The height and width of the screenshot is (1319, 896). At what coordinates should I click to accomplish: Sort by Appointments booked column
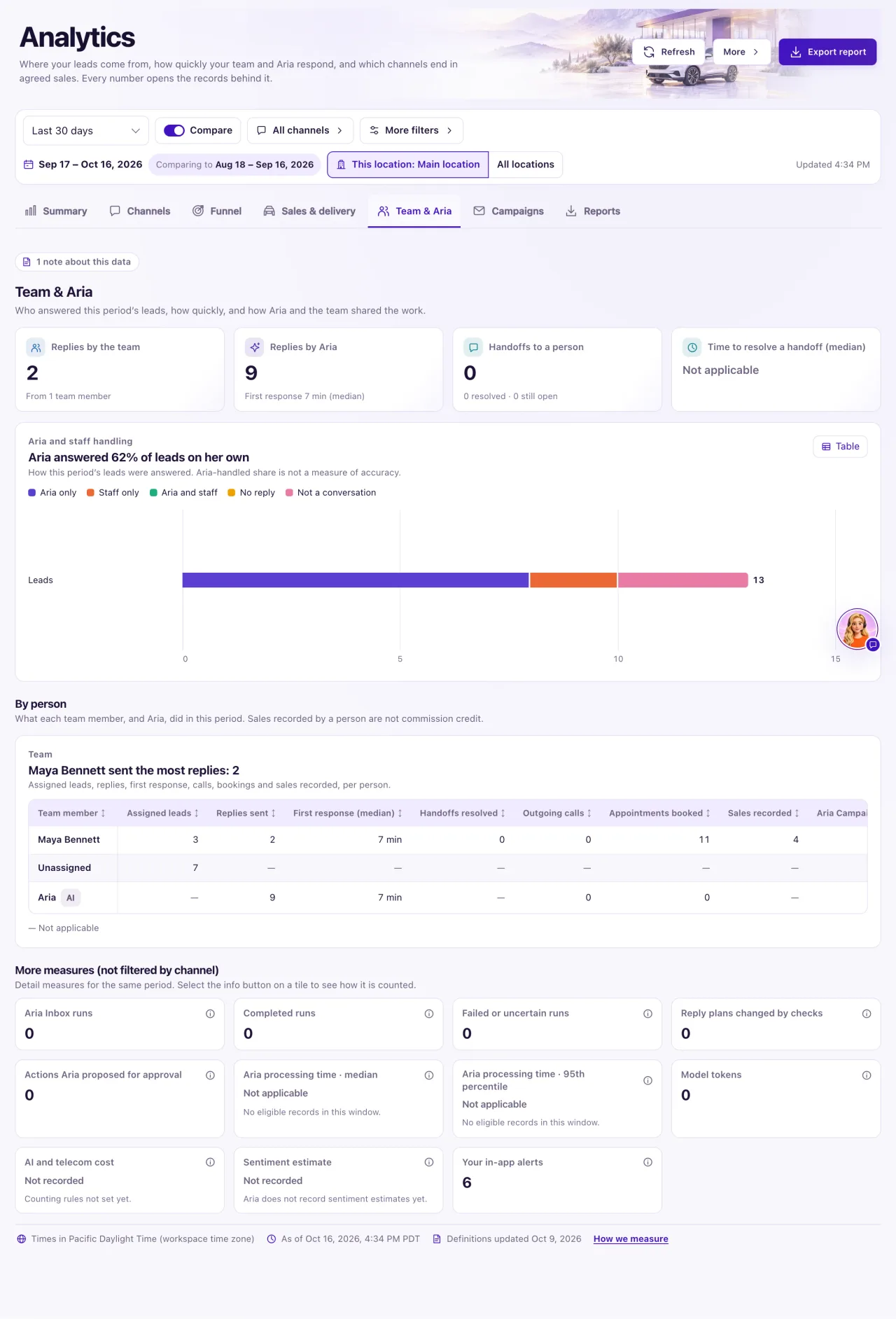[x=660, y=813]
